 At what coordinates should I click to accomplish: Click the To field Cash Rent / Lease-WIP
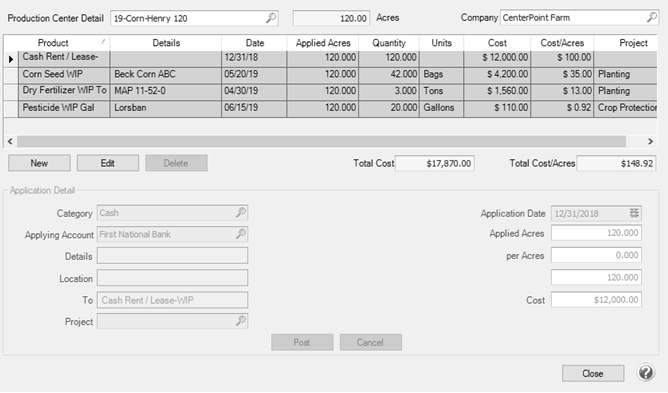click(x=172, y=300)
